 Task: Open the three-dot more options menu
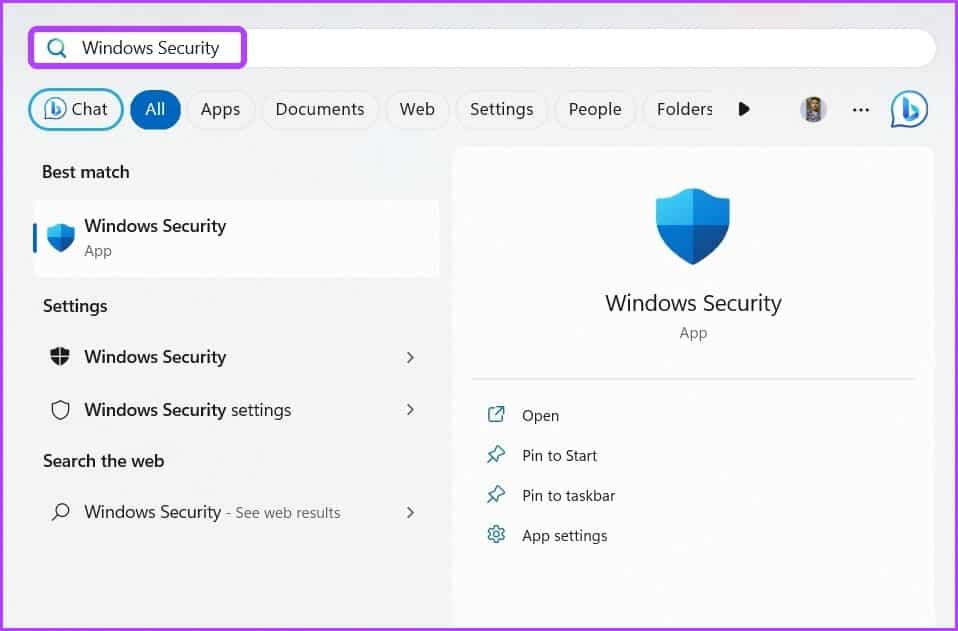pyautogui.click(x=861, y=109)
